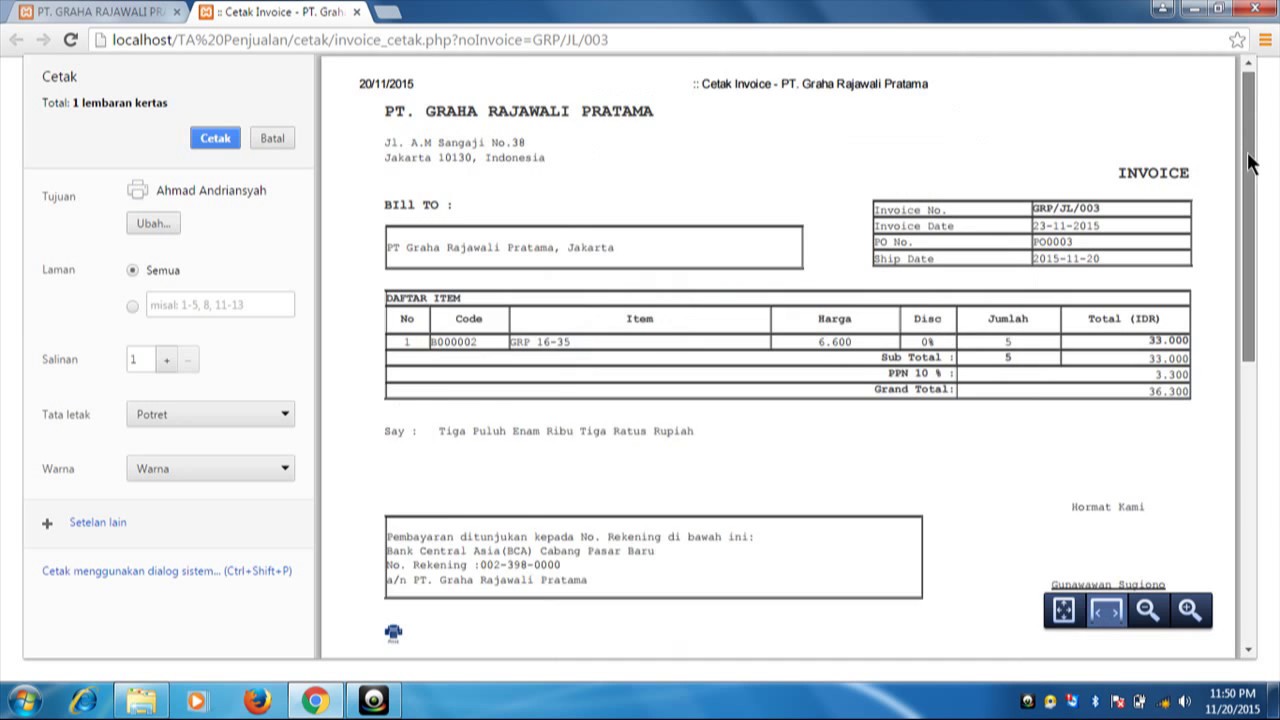
Task: Zoom out the print preview
Action: click(x=1148, y=610)
